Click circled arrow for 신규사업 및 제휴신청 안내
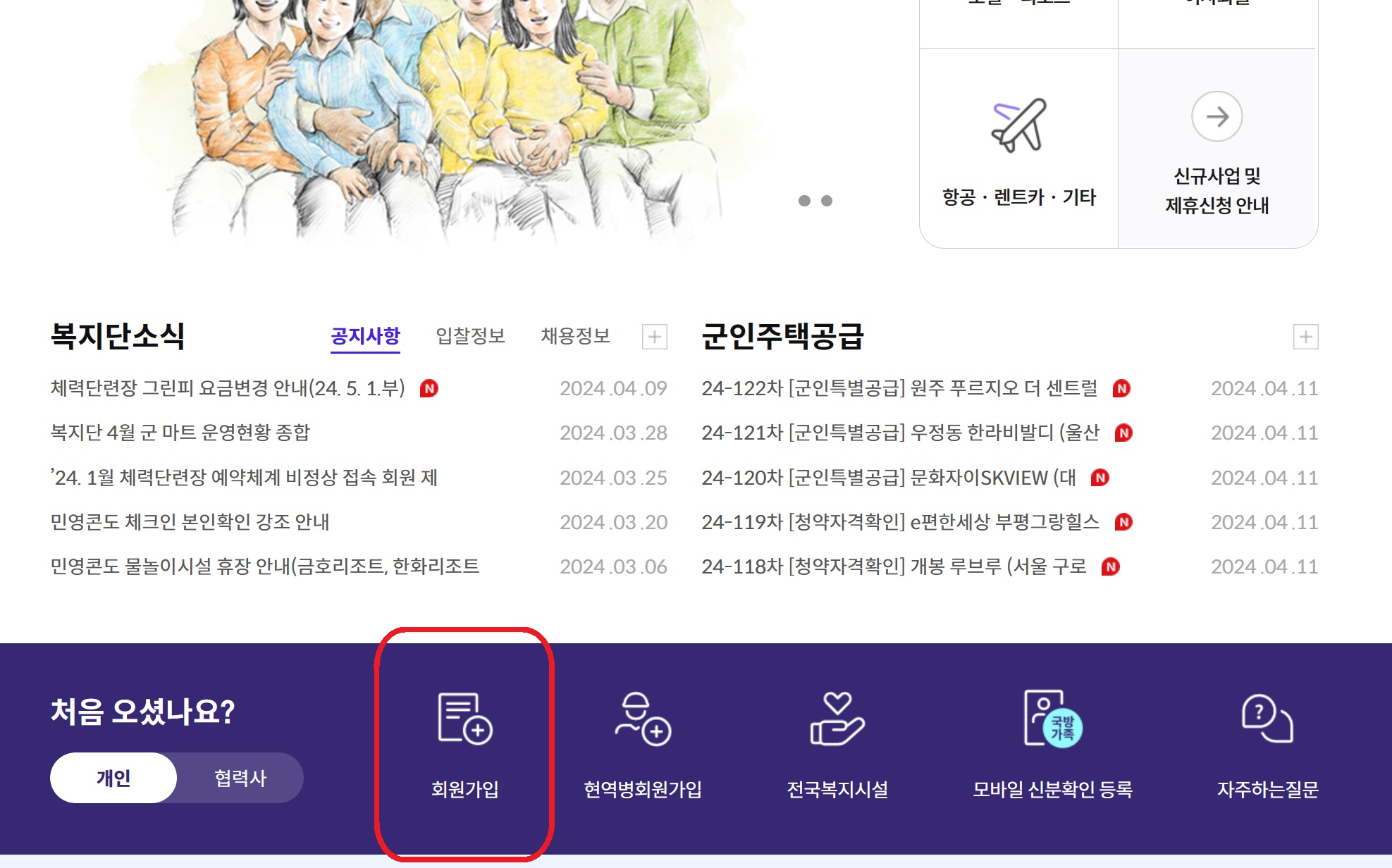 (x=1217, y=116)
